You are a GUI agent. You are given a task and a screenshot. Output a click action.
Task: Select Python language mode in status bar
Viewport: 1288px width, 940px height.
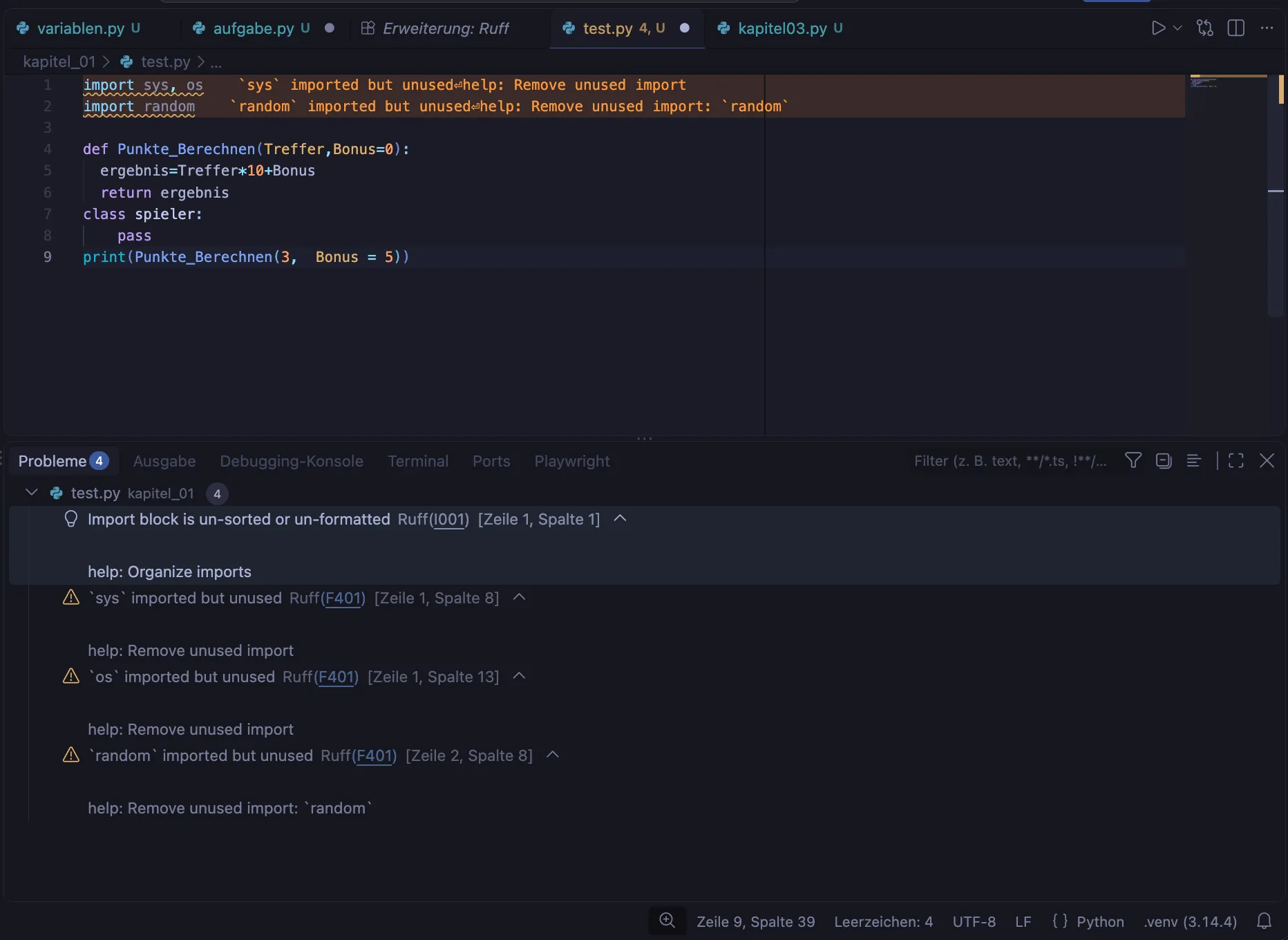(x=1100, y=921)
